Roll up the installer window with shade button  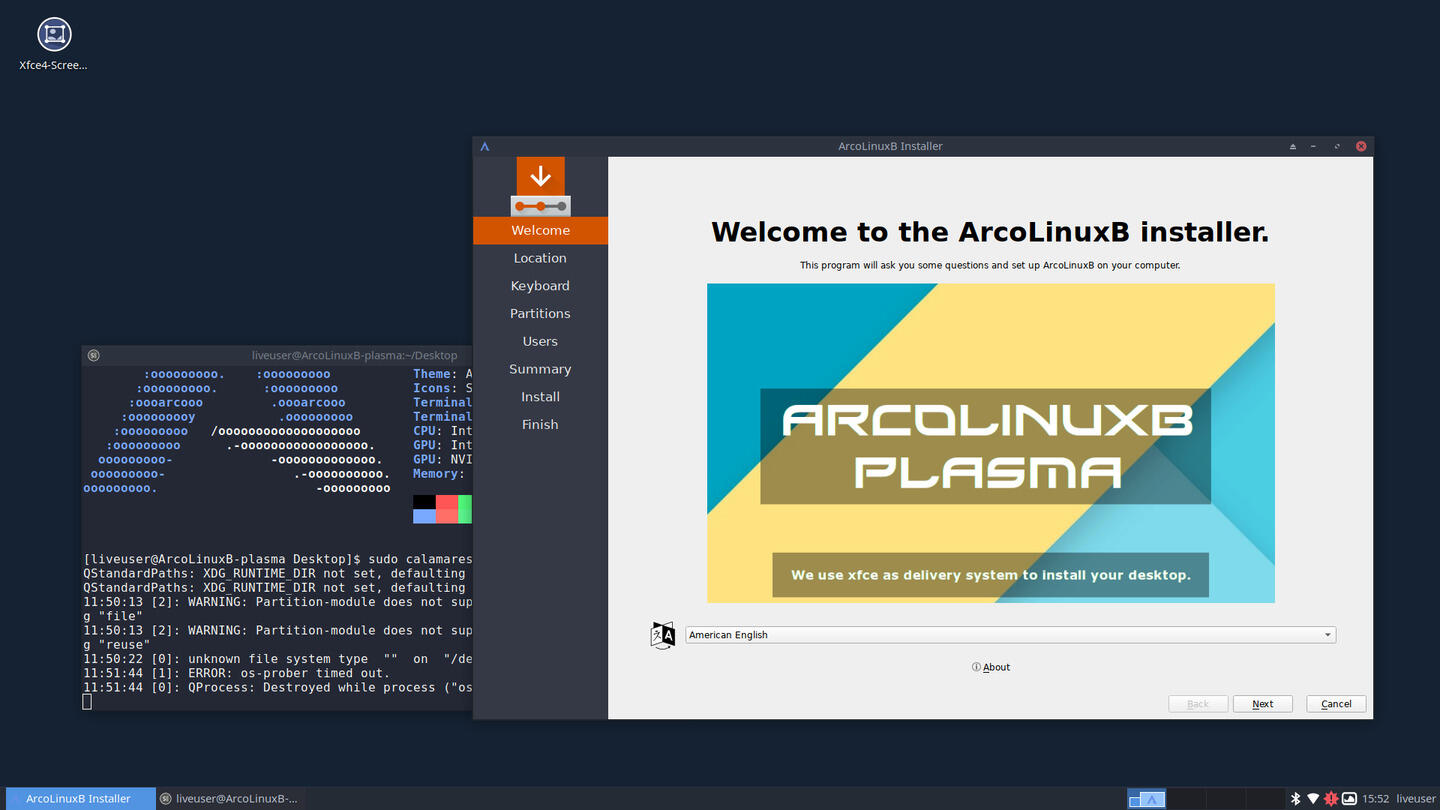1292,146
